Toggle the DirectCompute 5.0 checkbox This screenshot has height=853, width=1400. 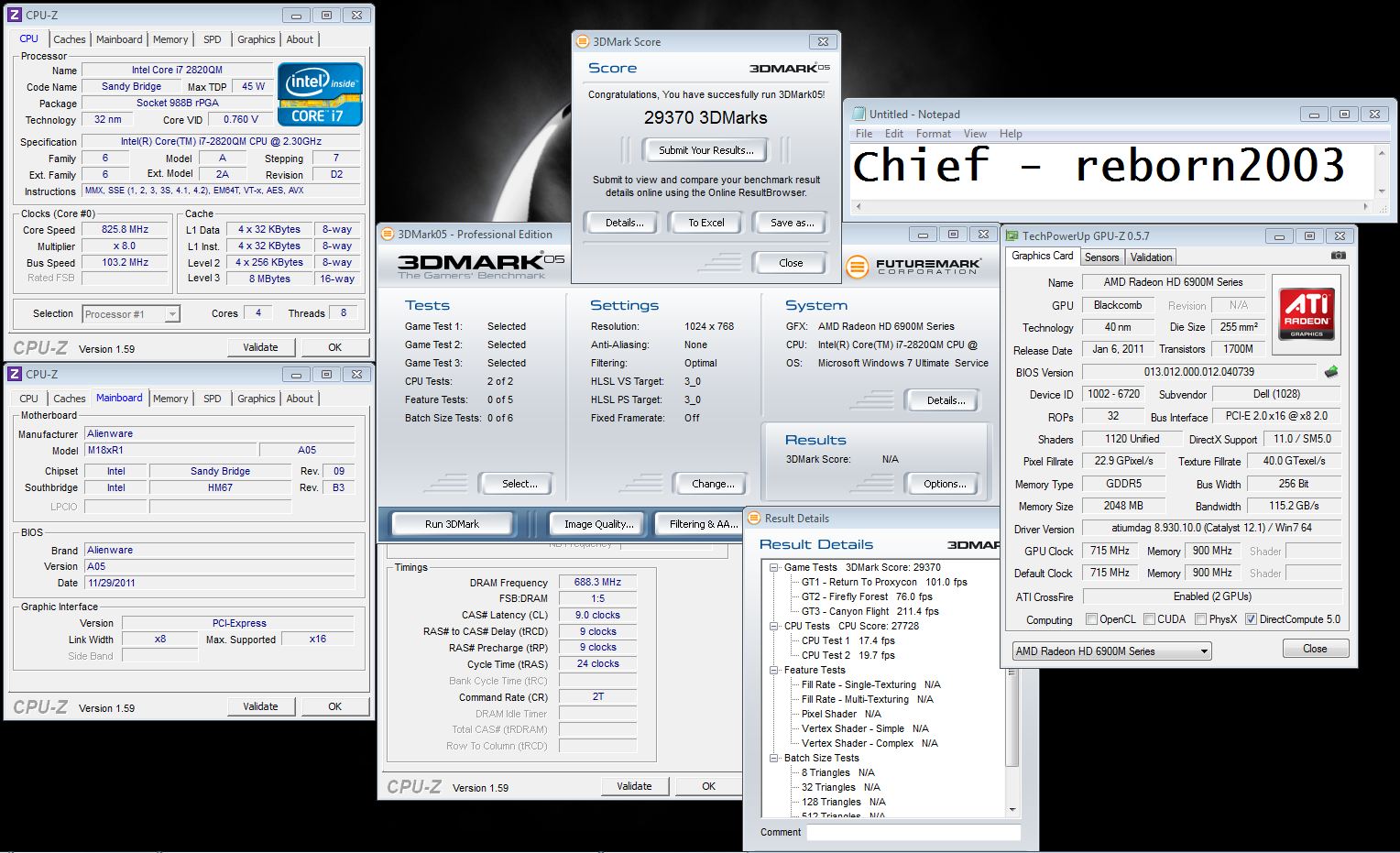pyautogui.click(x=1251, y=619)
